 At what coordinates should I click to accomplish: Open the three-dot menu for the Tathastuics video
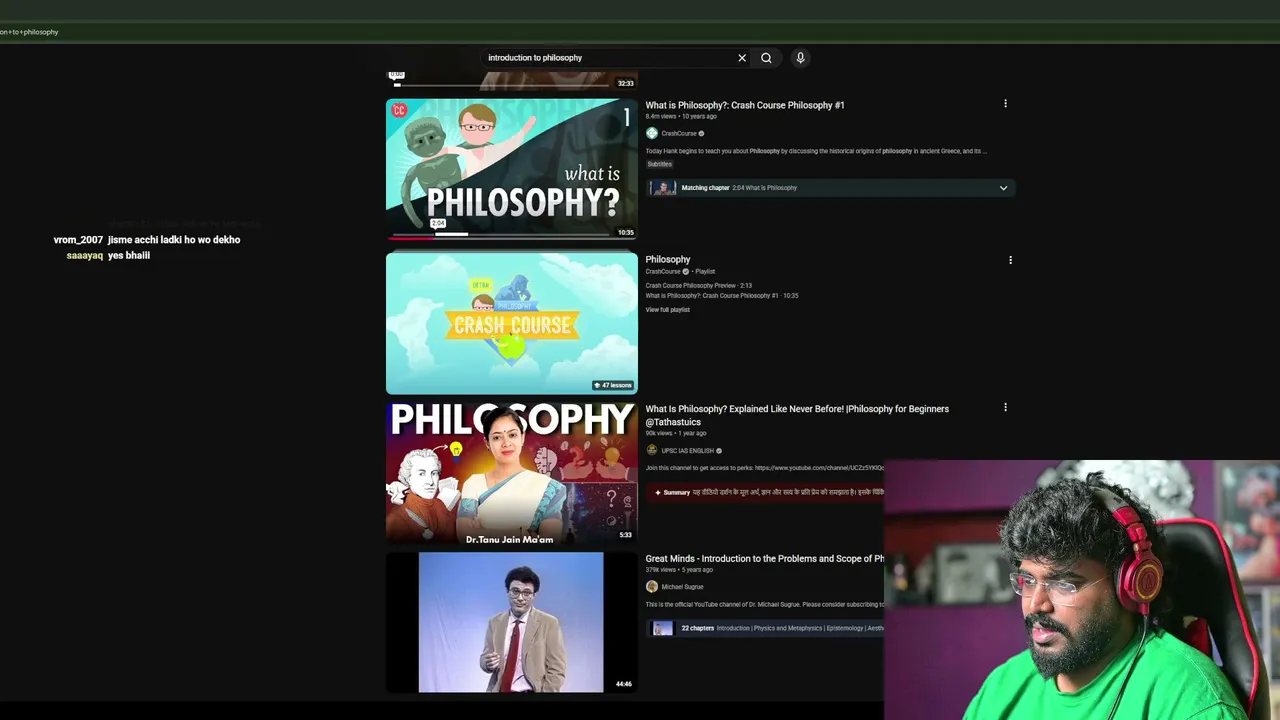pyautogui.click(x=1005, y=408)
